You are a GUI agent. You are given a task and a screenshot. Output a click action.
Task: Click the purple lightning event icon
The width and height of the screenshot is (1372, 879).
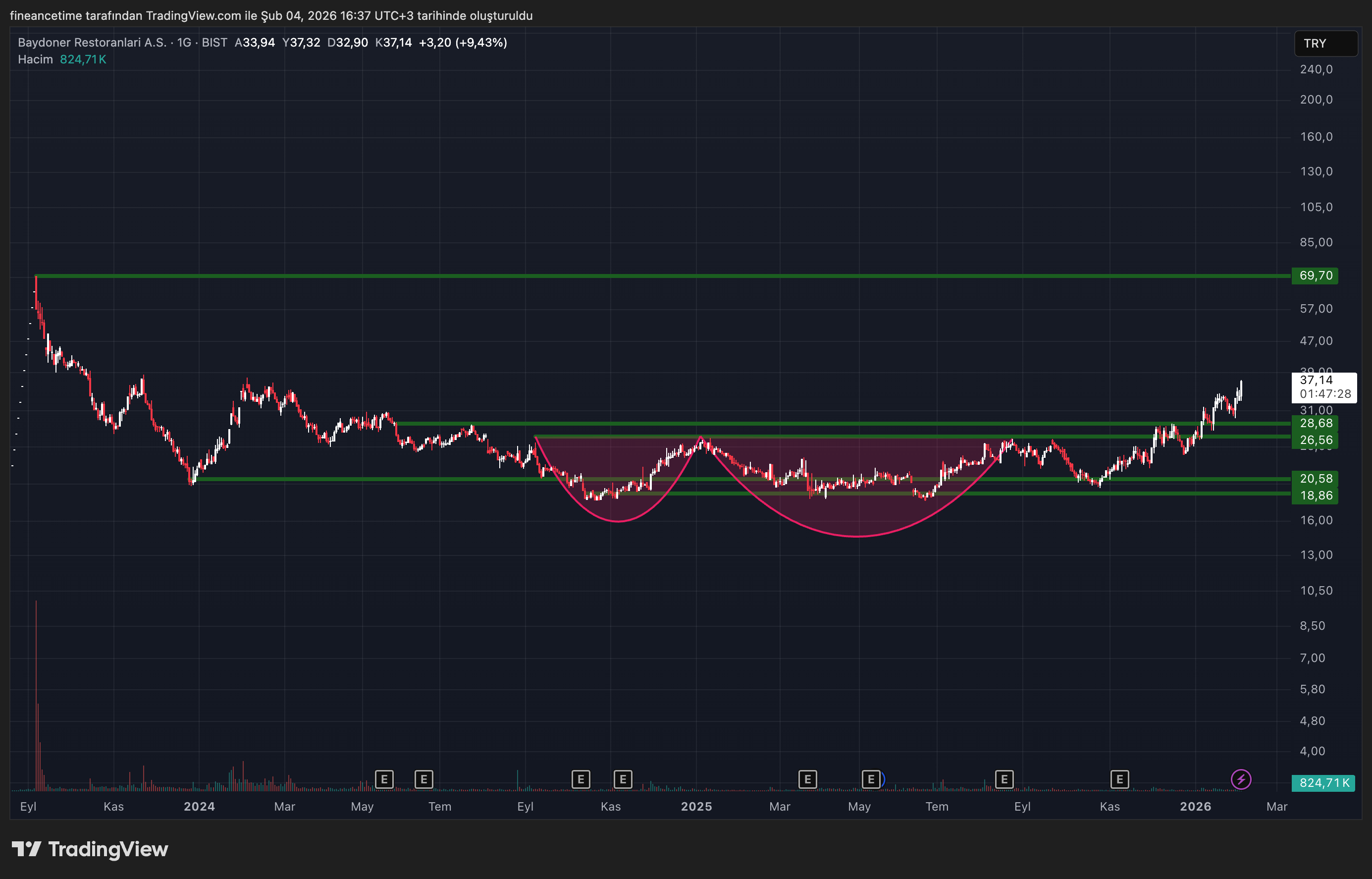[1241, 779]
